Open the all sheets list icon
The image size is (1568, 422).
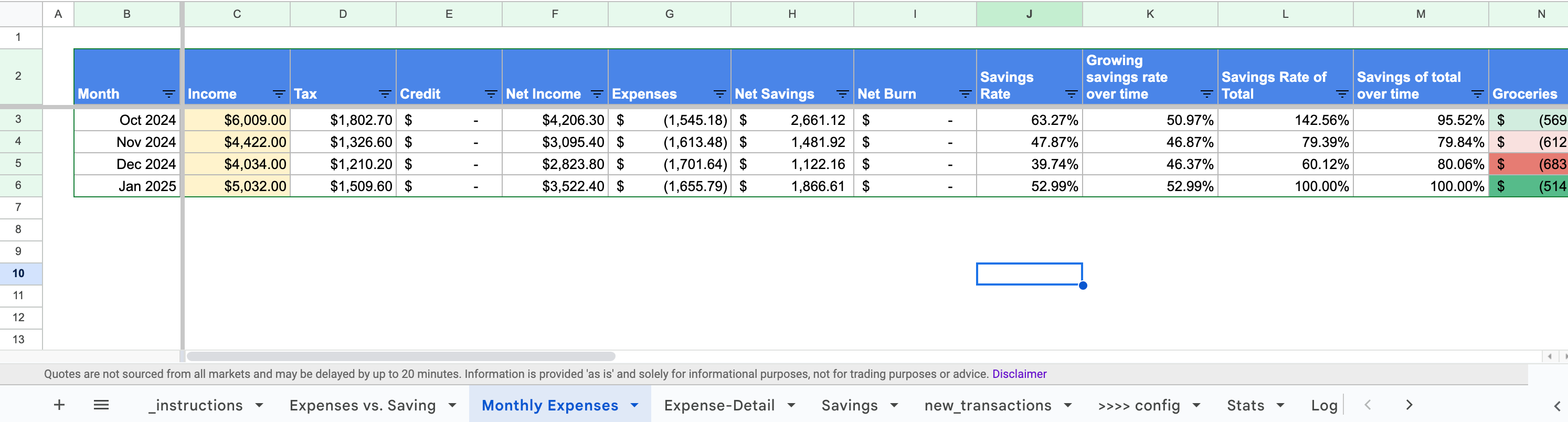click(x=101, y=405)
